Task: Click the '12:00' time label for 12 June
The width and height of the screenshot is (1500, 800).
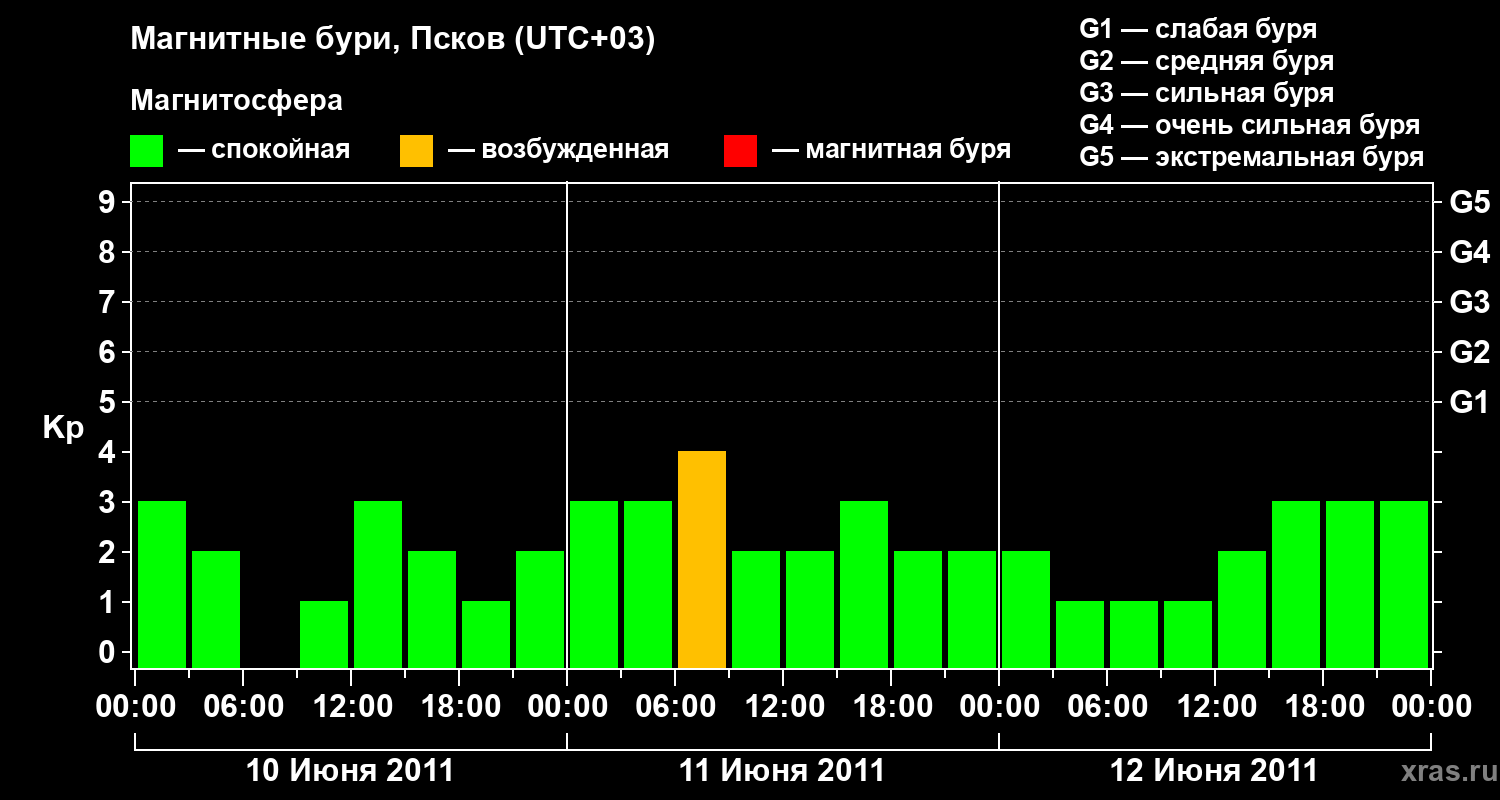Action: coord(1215,707)
